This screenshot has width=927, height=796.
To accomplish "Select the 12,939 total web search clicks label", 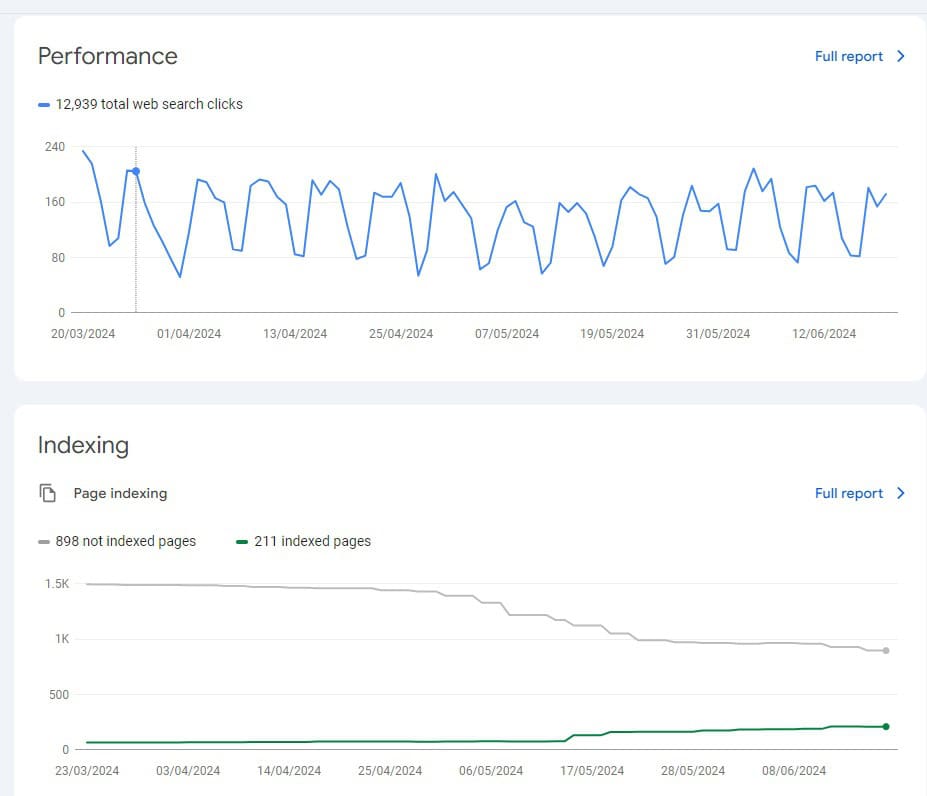I will pyautogui.click(x=149, y=104).
